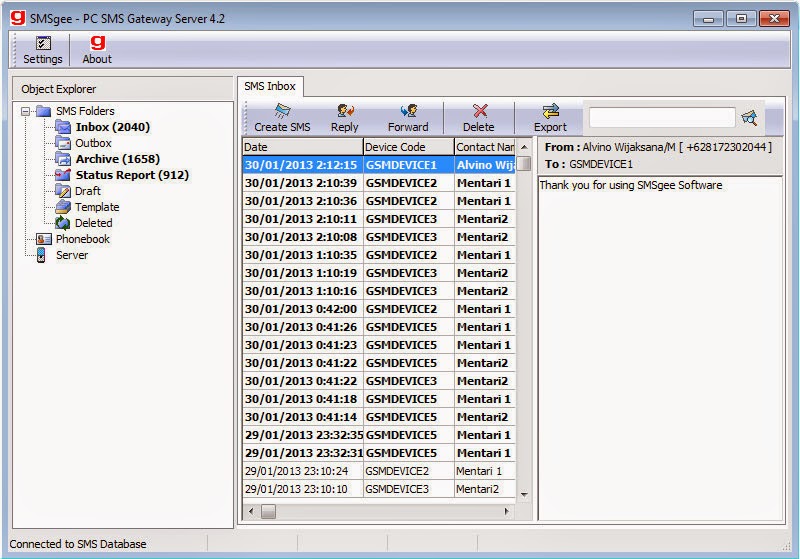
Task: Open the Settings toolbar icon
Action: click(43, 43)
